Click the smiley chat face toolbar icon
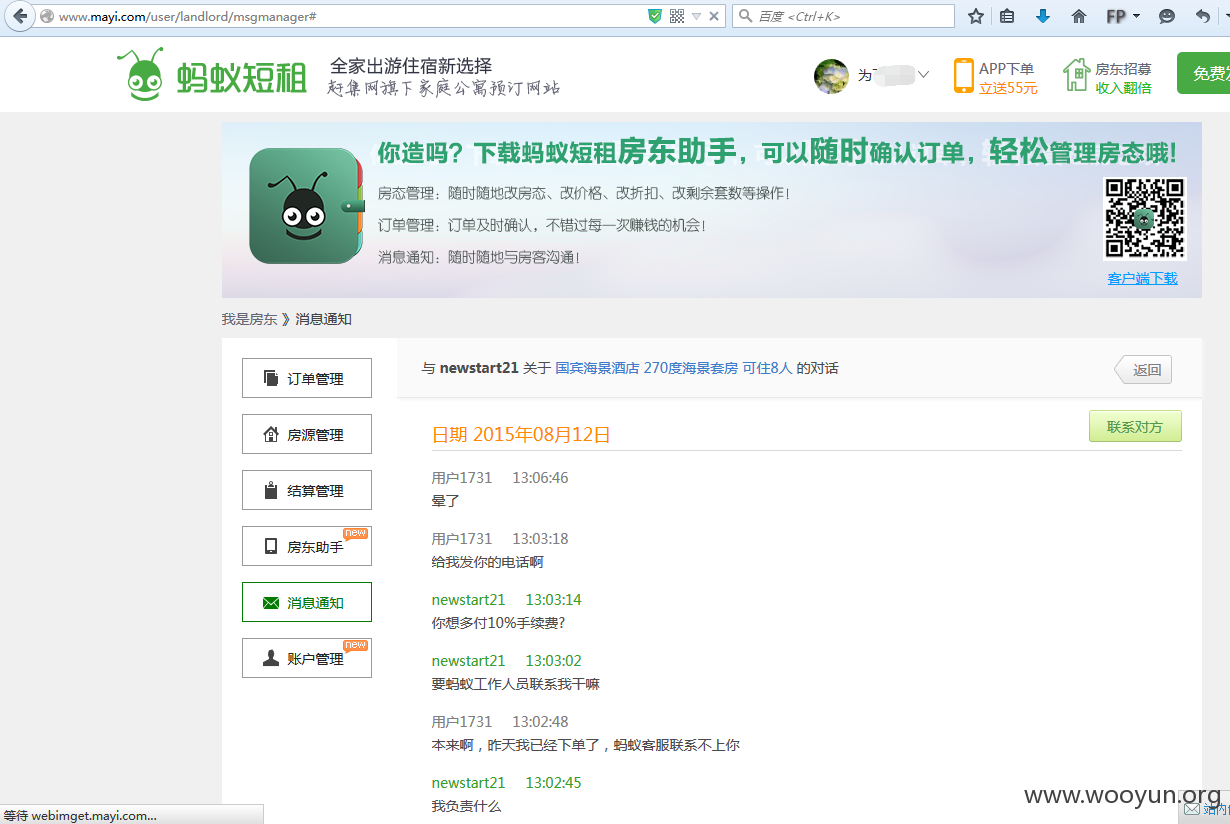 [x=1167, y=16]
